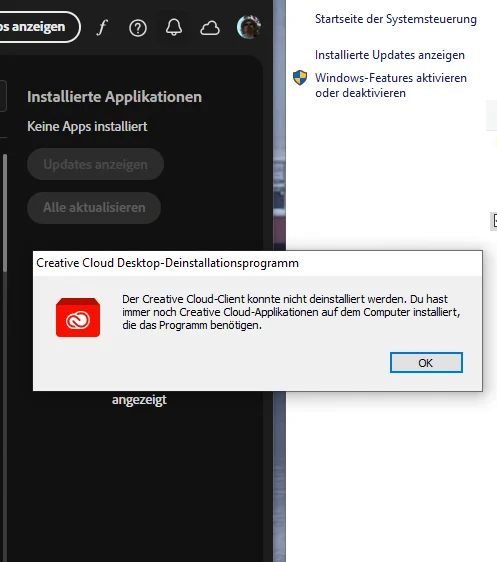The image size is (497, 562).
Task: Open 'Startseite der Systemsteuerung' link
Action: point(396,19)
